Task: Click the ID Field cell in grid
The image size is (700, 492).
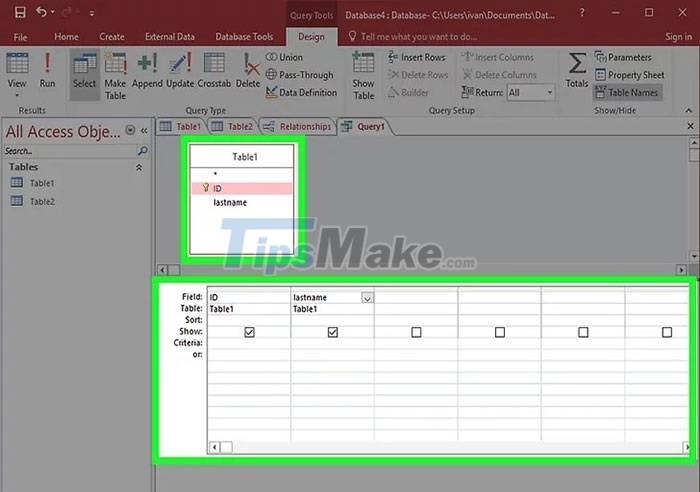Action: click(249, 297)
